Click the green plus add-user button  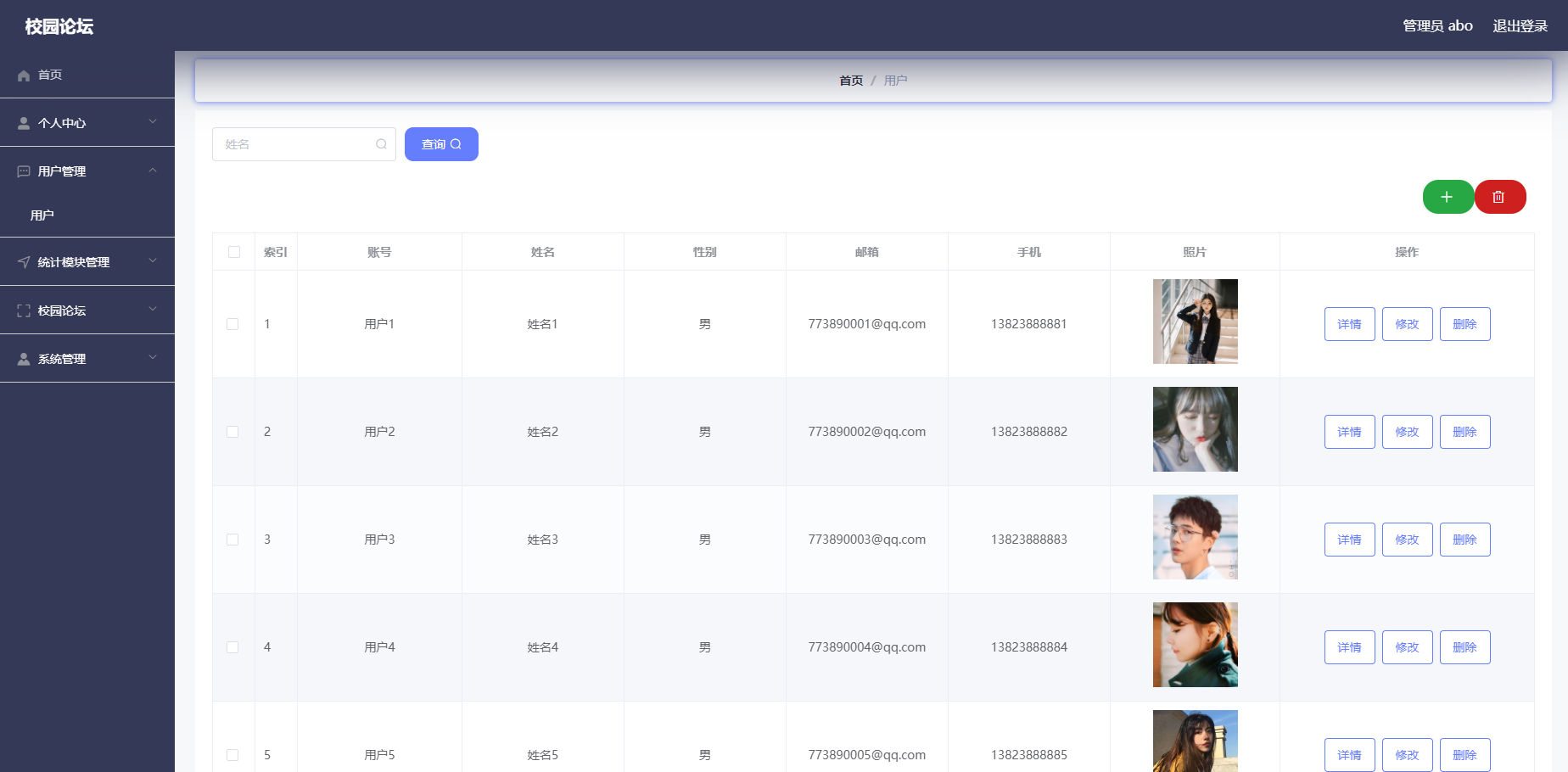click(x=1448, y=197)
